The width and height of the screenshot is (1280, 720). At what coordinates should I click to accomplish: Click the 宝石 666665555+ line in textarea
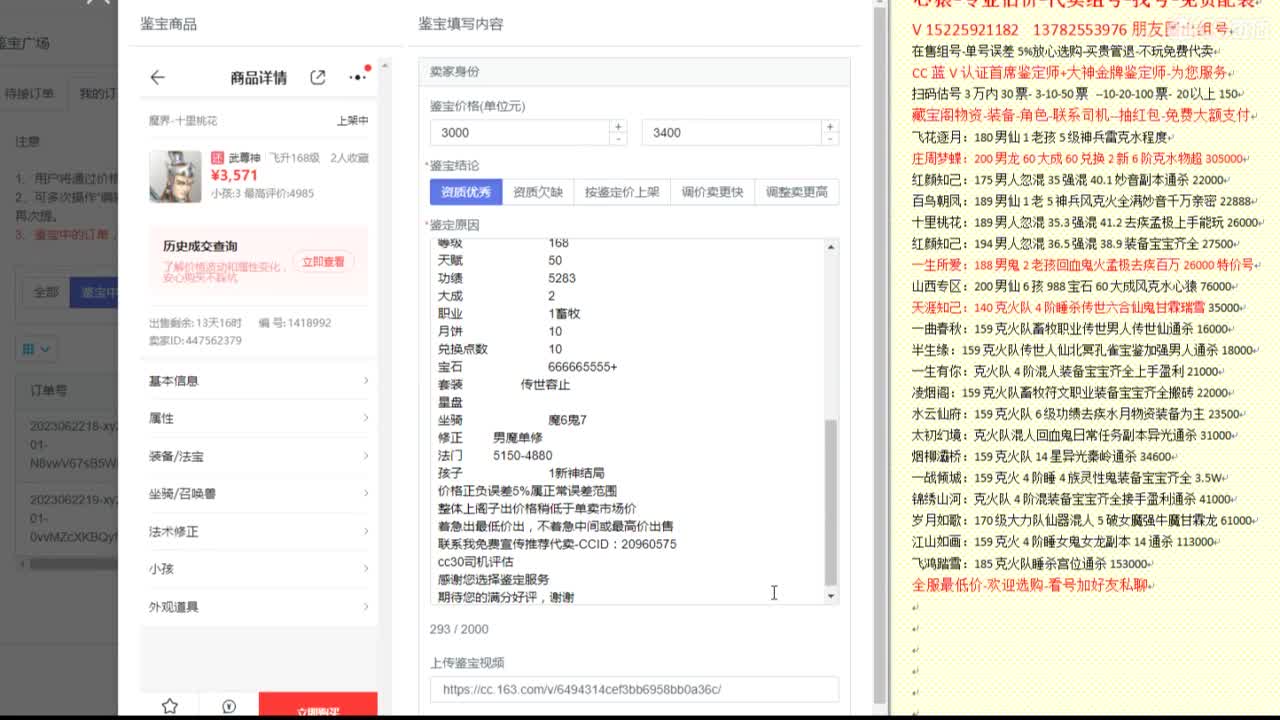(528, 367)
